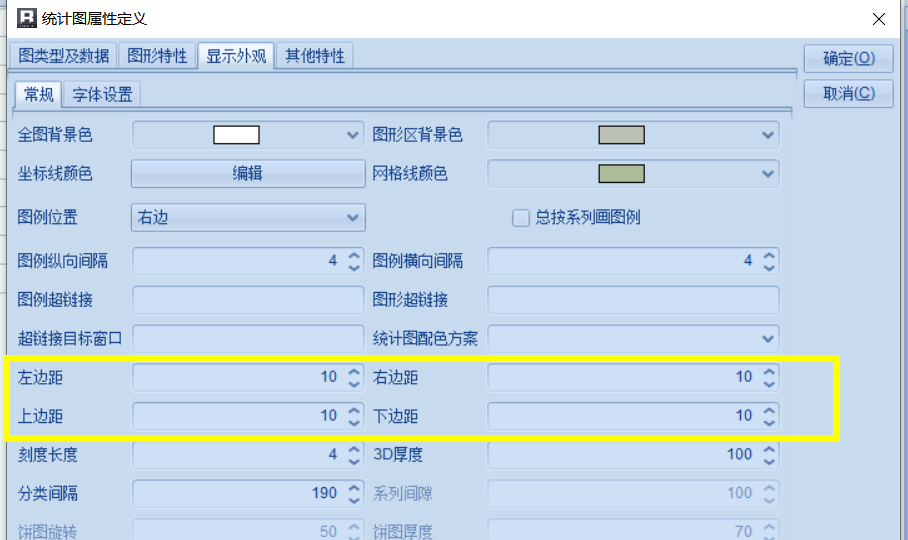Screen dimensions: 908x540
Task: Click the 编辑 button for 坐标线颜色
Action: (x=248, y=174)
